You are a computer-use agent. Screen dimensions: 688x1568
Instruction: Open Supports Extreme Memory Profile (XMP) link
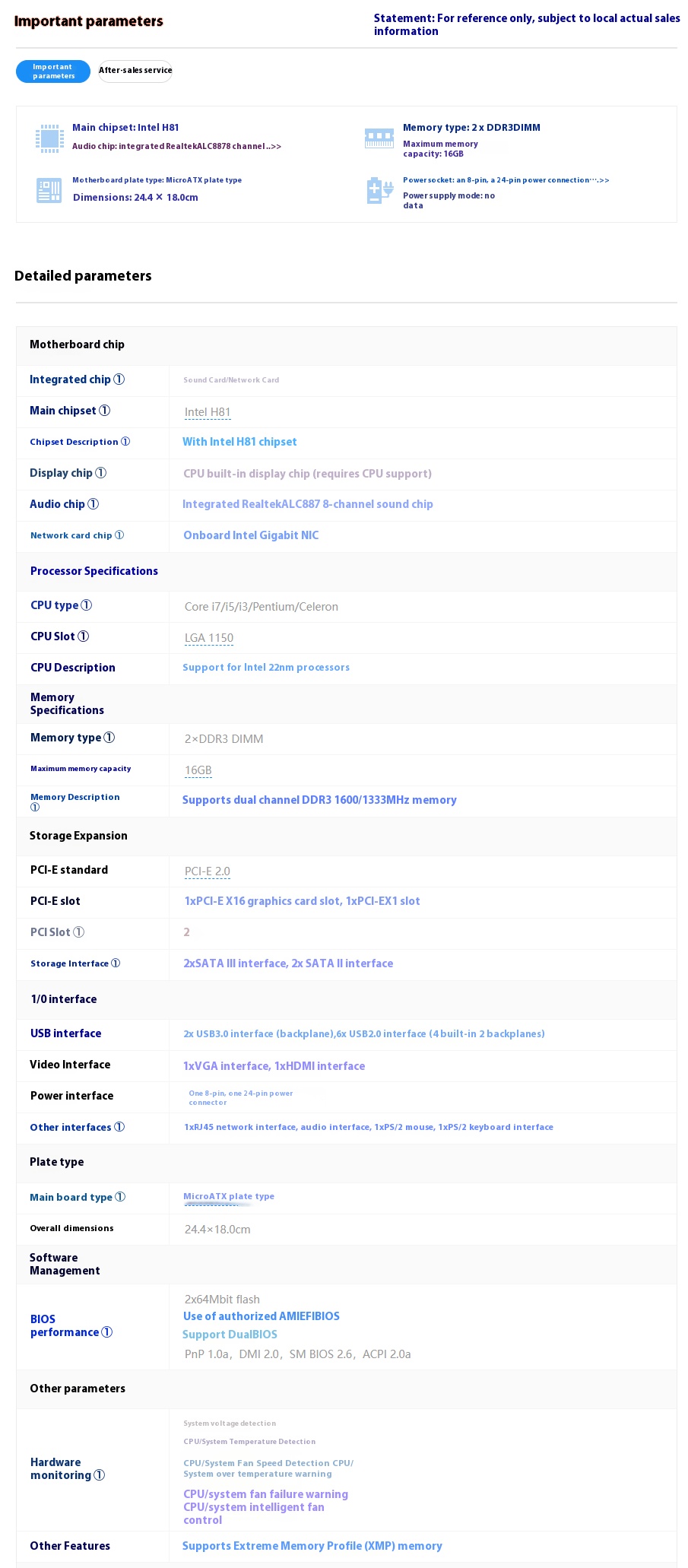(x=312, y=1546)
